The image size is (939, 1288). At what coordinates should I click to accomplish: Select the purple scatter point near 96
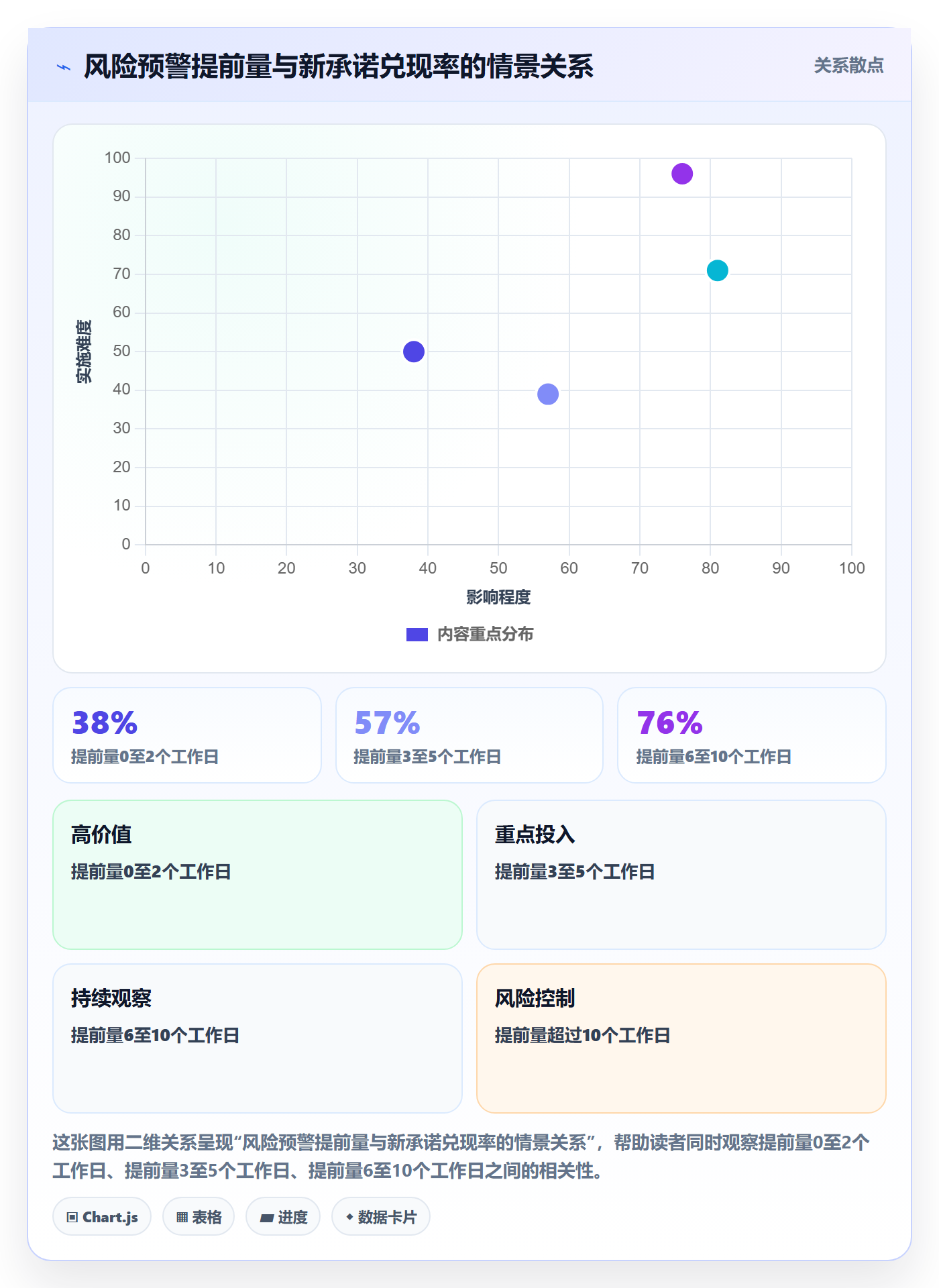(682, 174)
